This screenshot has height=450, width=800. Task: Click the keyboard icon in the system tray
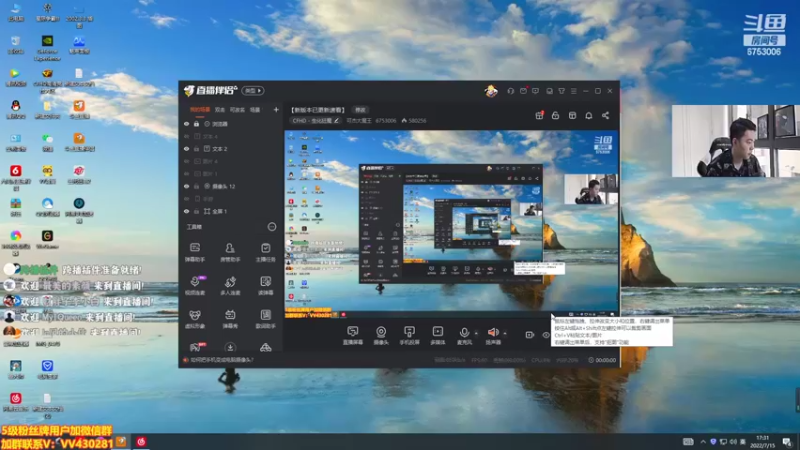click(688, 441)
